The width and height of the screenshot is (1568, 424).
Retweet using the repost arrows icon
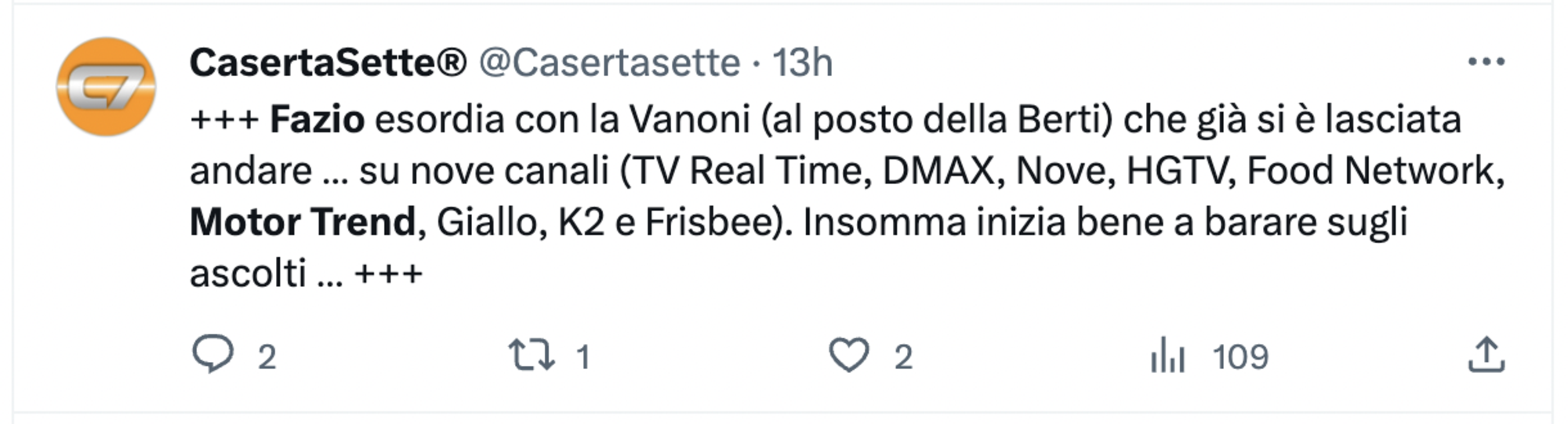coord(532,354)
